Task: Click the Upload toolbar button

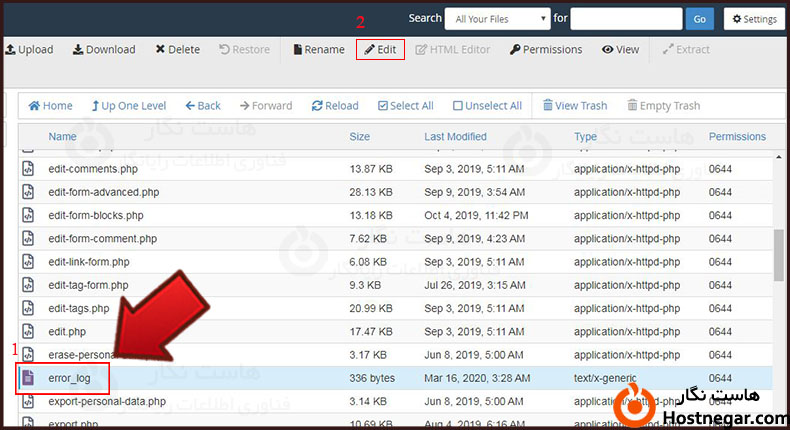Action: (29, 49)
